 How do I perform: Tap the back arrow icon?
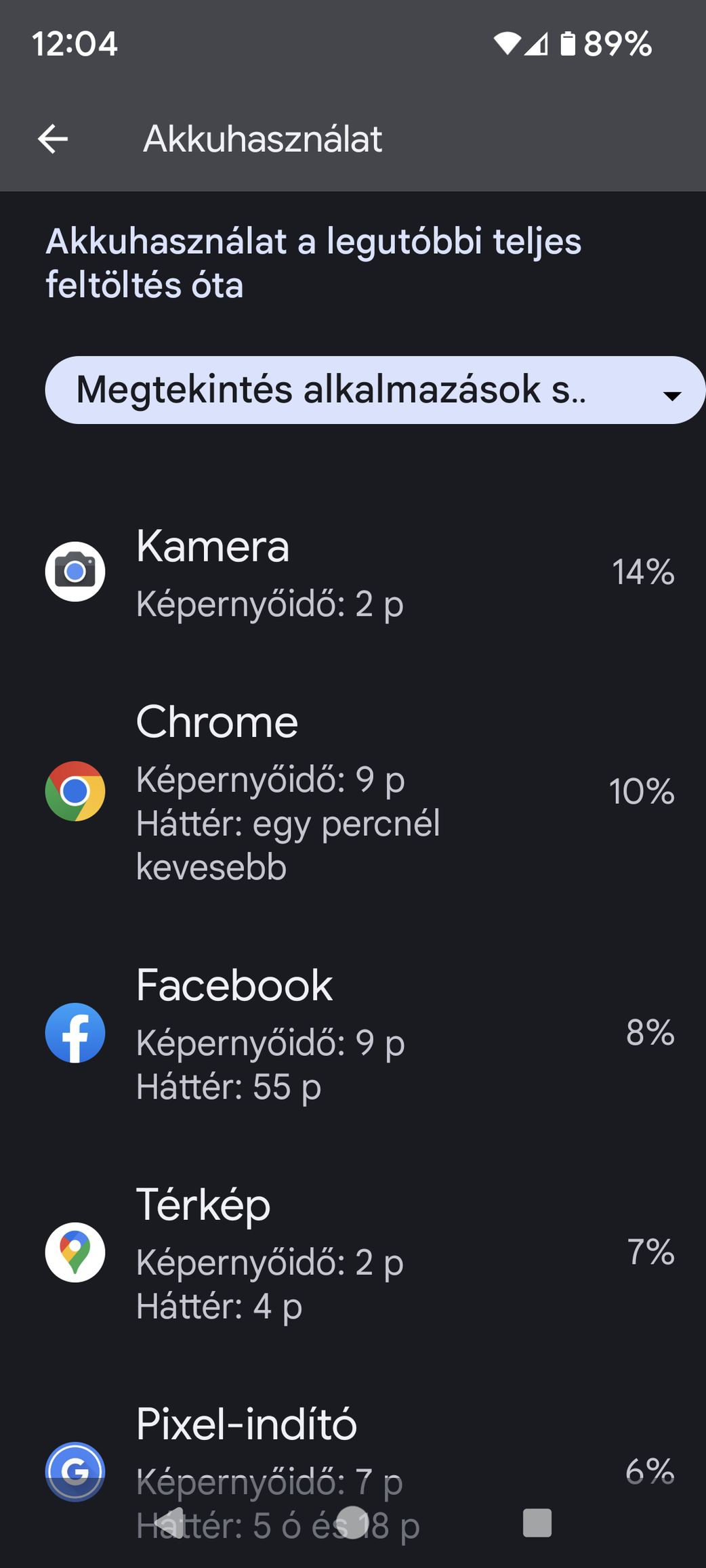point(53,140)
